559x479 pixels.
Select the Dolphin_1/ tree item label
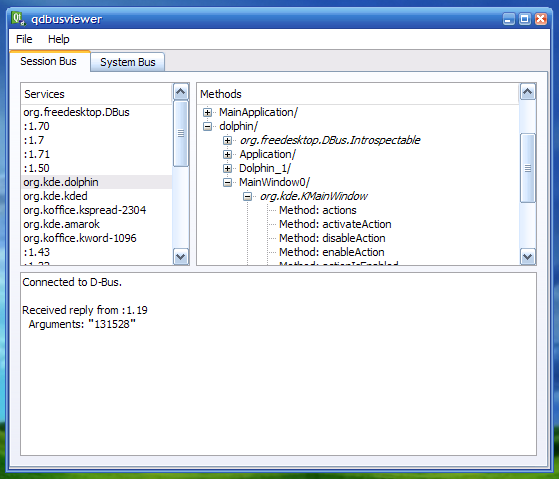[x=265, y=168]
